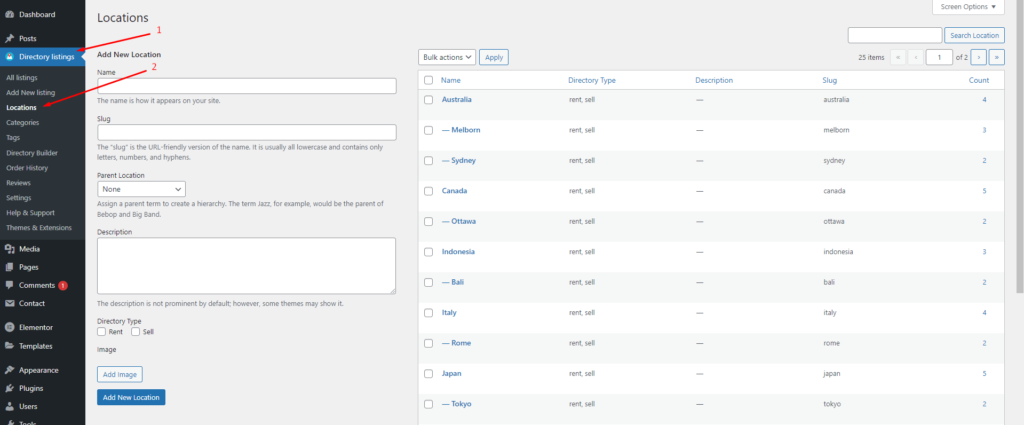Click the Directory listings sidebar icon
Image resolution: width=1024 pixels, height=425 pixels.
[10, 57]
